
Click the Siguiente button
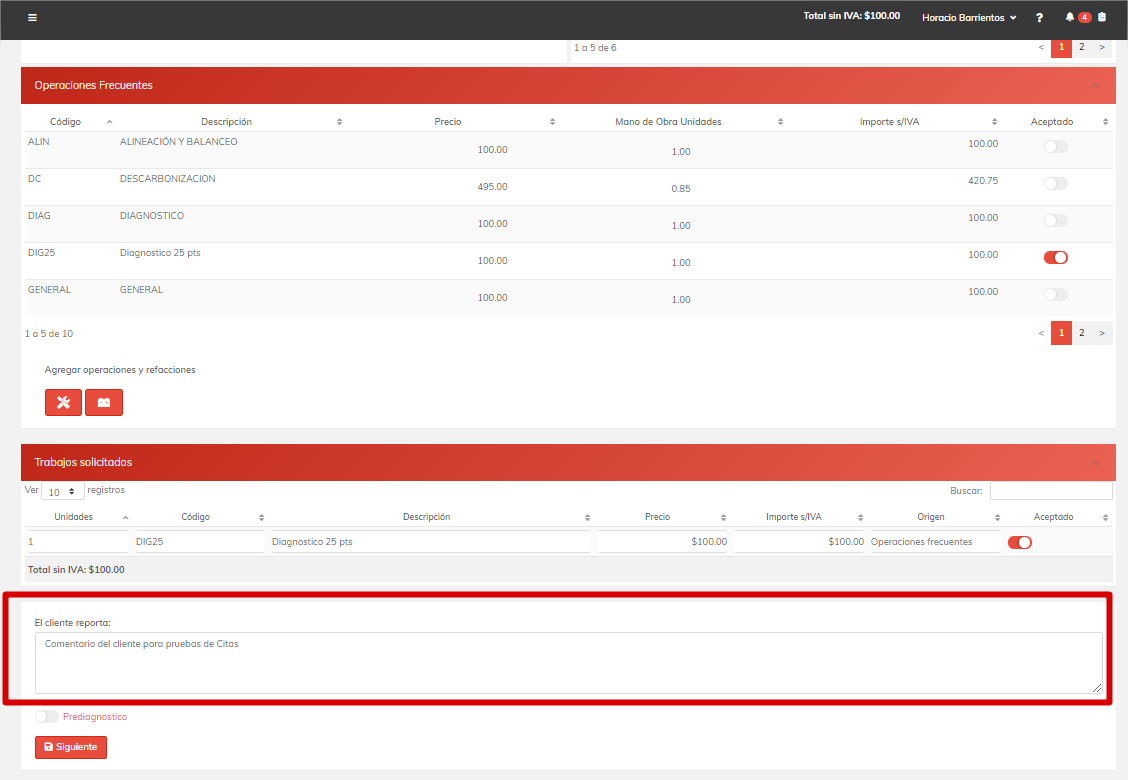(71, 747)
